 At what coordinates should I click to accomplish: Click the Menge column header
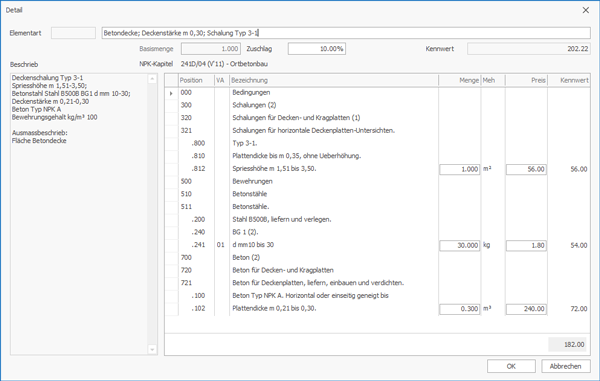tap(460, 80)
